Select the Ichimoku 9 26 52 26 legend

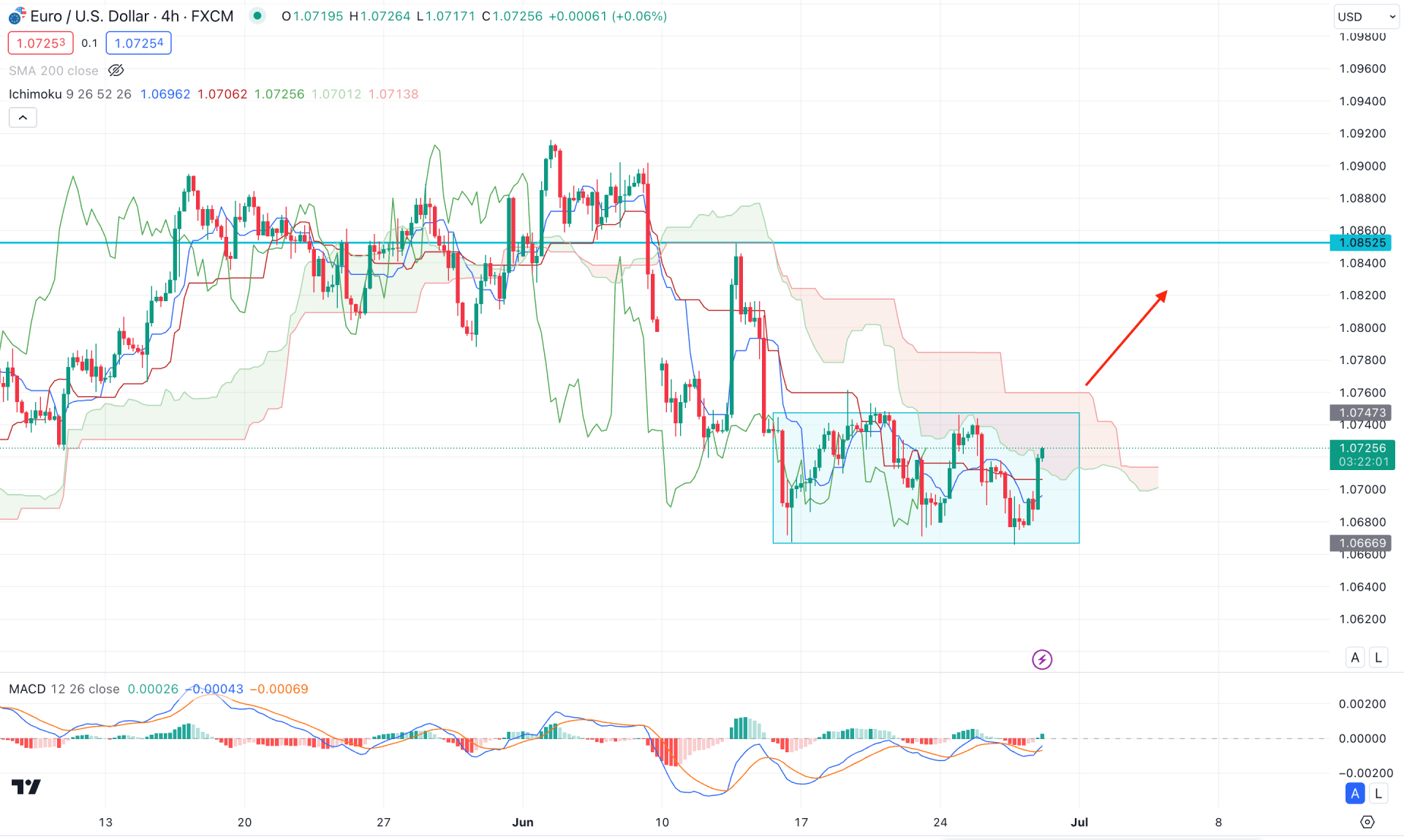[x=70, y=94]
